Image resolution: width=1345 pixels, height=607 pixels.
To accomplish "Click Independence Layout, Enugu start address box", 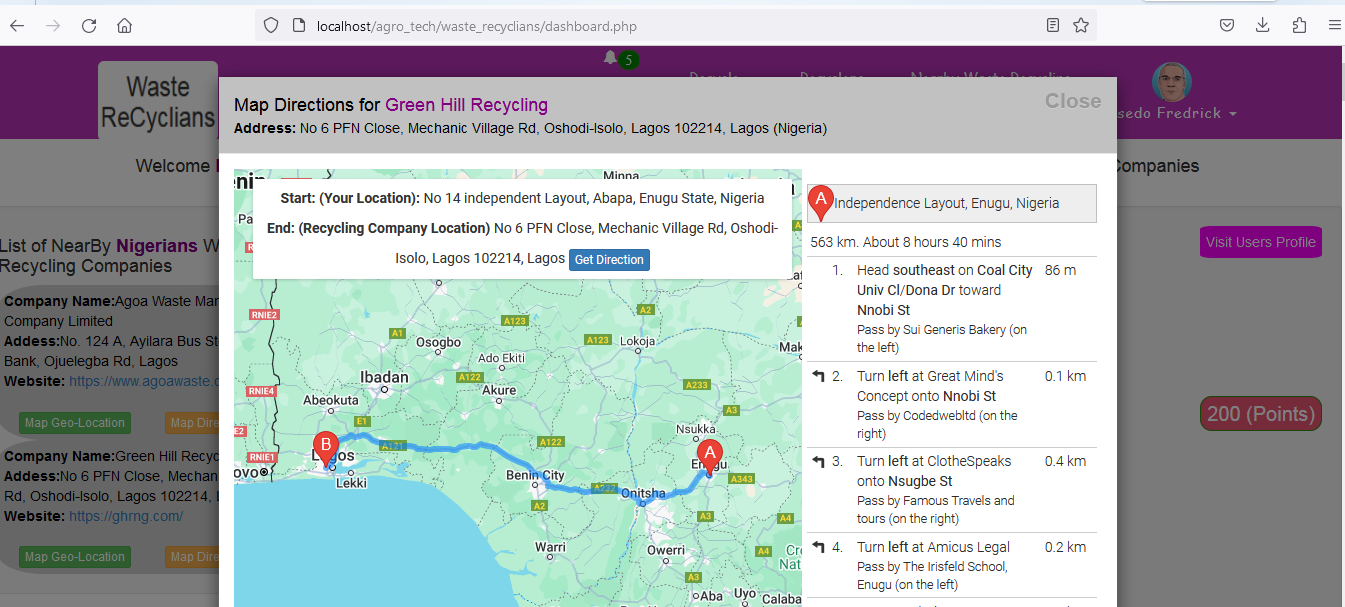I will [952, 203].
